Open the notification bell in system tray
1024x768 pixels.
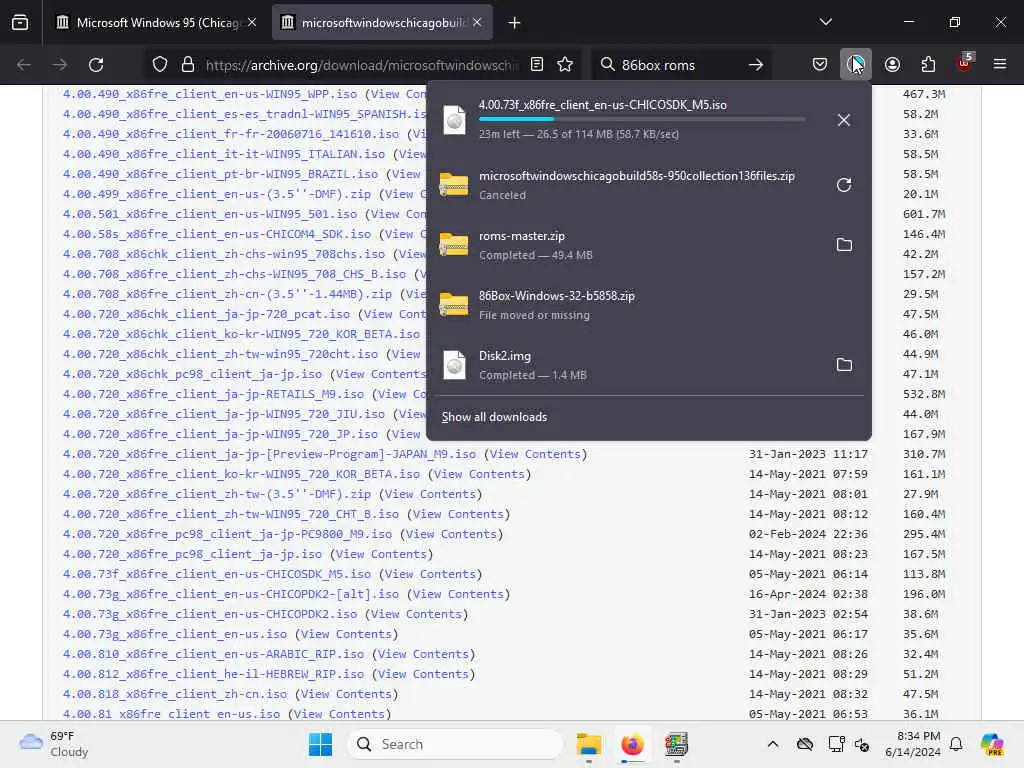(x=956, y=744)
